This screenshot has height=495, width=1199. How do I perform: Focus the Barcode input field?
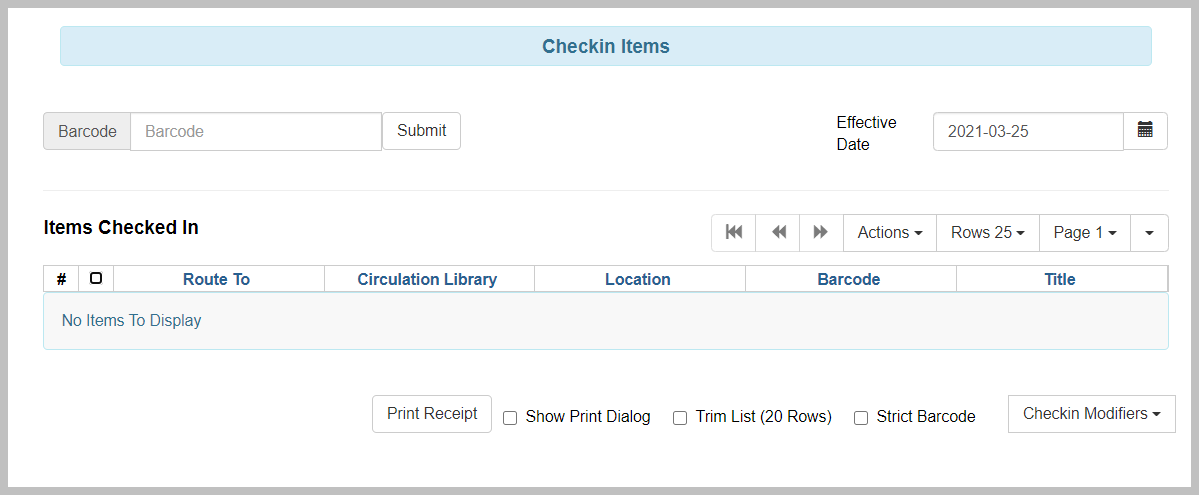click(256, 132)
